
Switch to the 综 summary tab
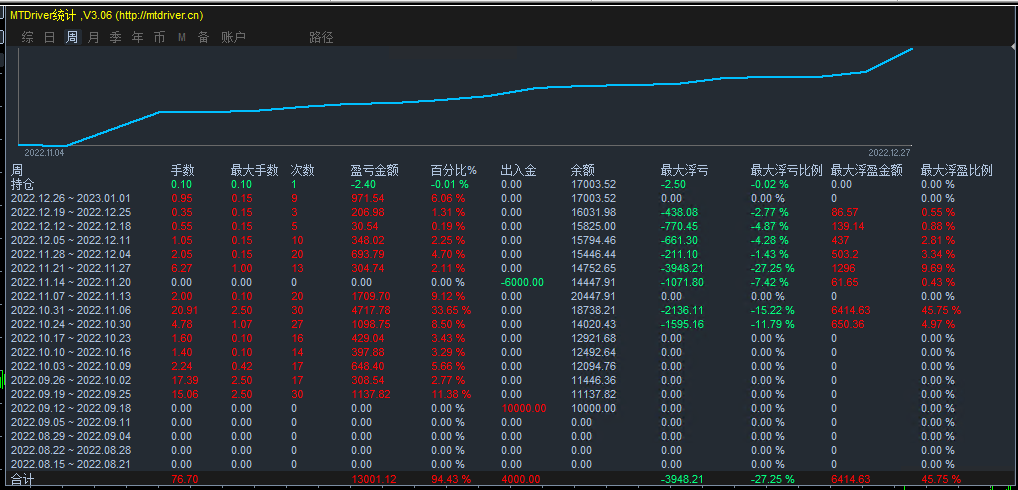[28, 38]
